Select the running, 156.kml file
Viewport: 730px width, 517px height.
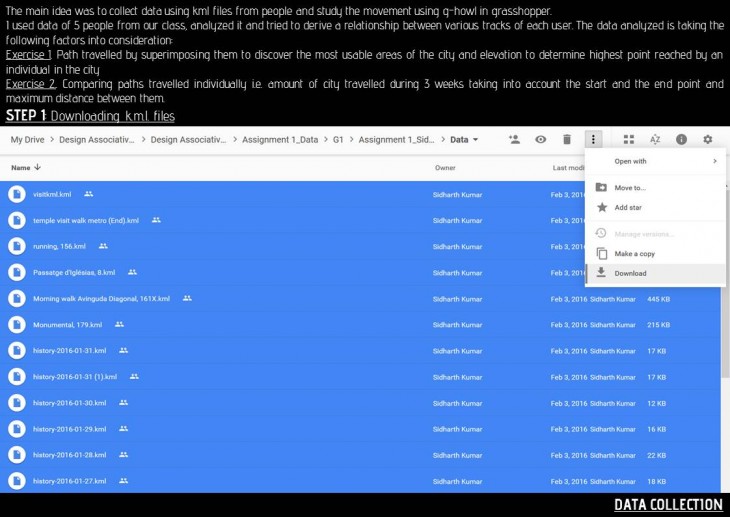[59, 246]
